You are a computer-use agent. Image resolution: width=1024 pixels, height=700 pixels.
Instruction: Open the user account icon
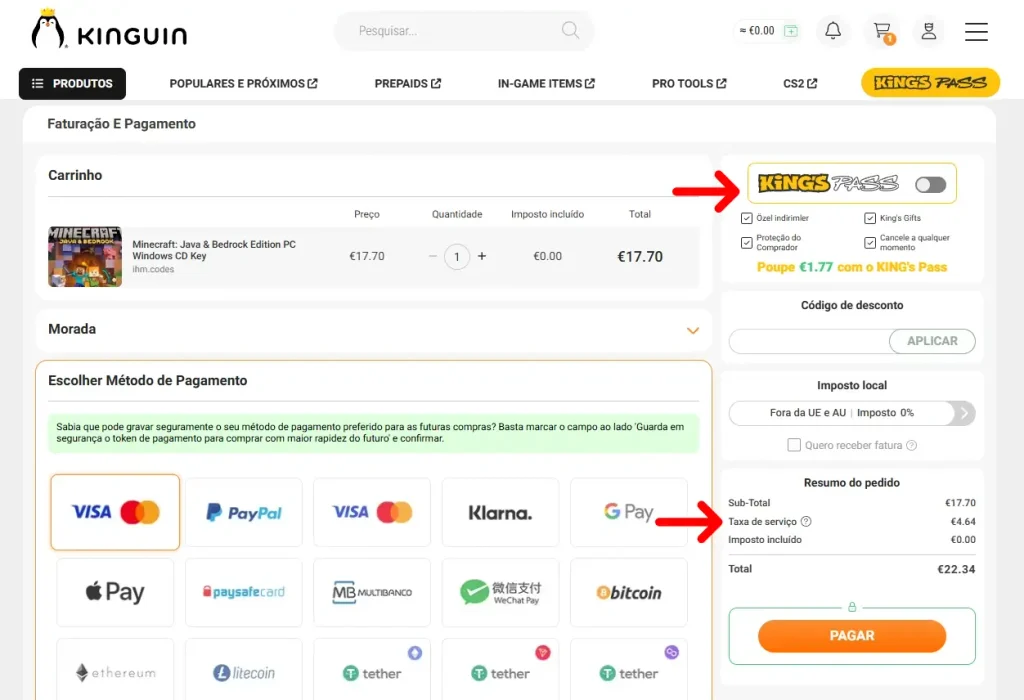[x=929, y=31]
